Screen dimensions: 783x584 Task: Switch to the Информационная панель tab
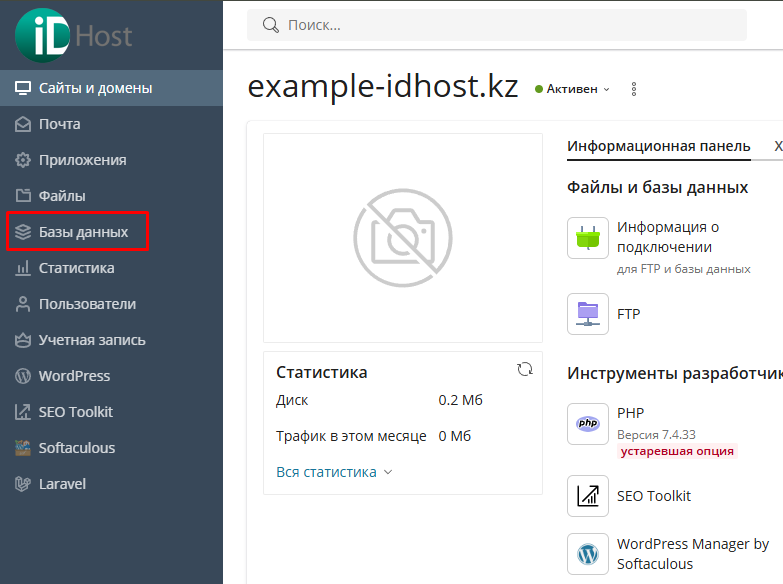tap(658, 146)
